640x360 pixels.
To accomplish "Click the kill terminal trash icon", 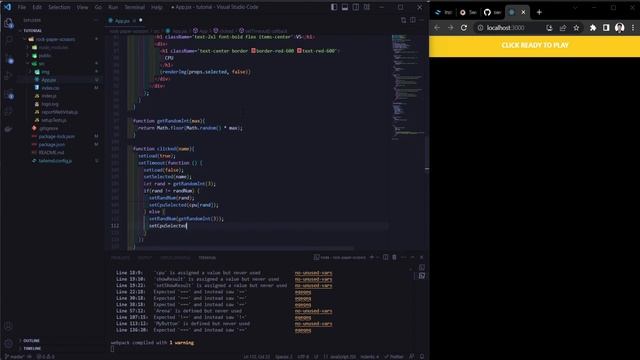I will coord(394,257).
